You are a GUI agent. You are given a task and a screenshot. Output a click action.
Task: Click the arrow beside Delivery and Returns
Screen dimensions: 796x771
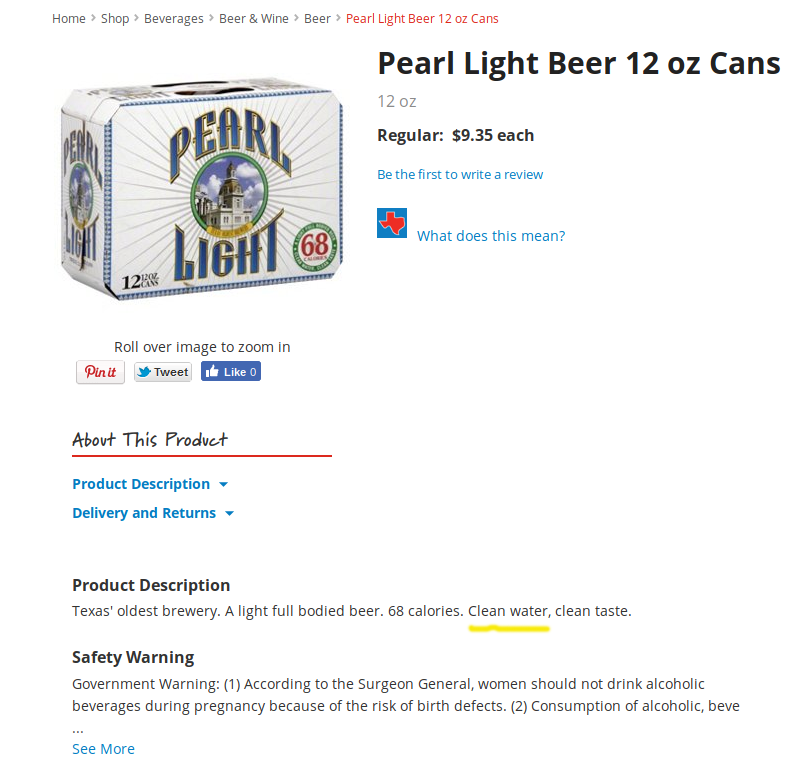tap(229, 514)
